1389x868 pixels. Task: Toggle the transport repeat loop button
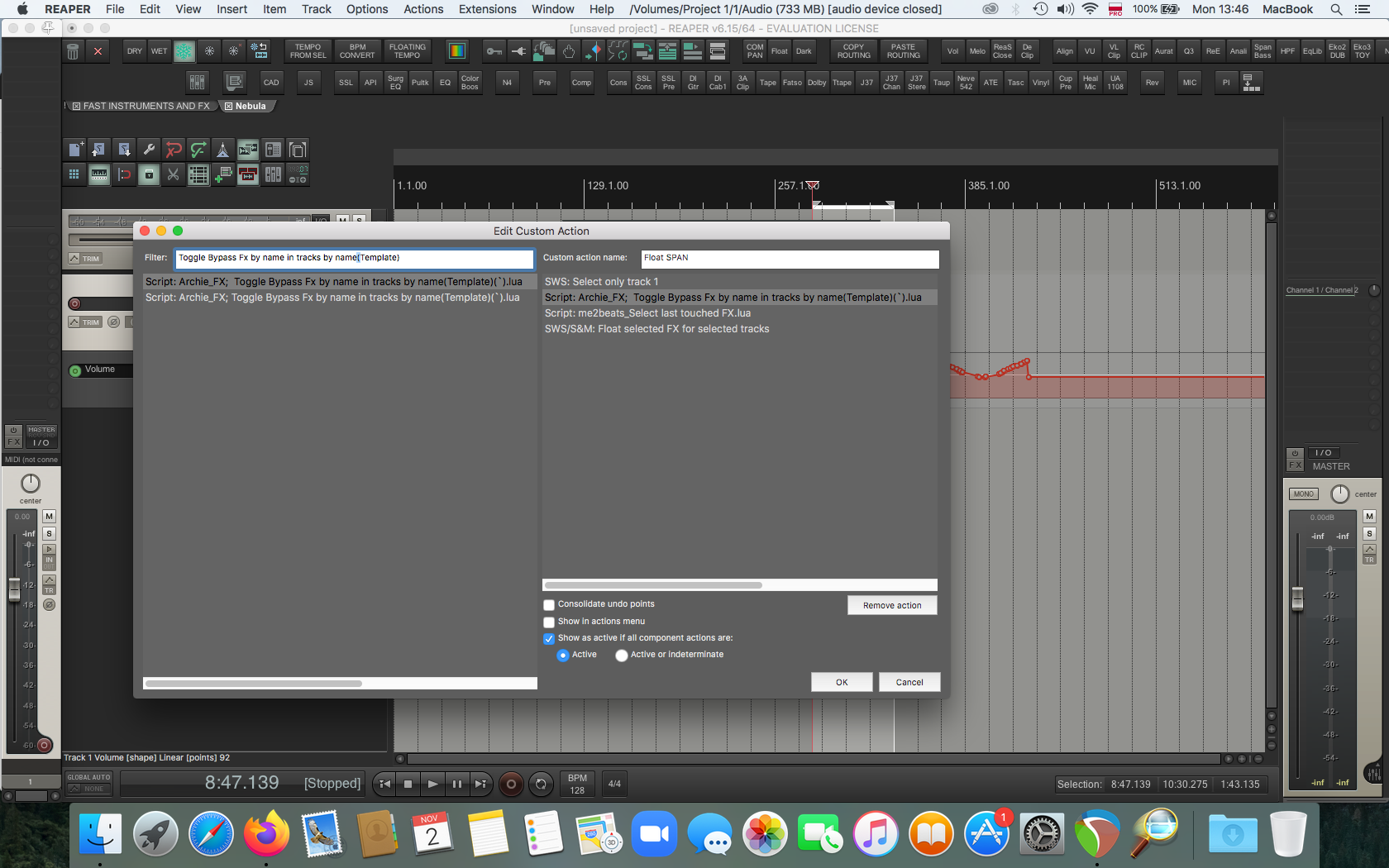coord(541,784)
